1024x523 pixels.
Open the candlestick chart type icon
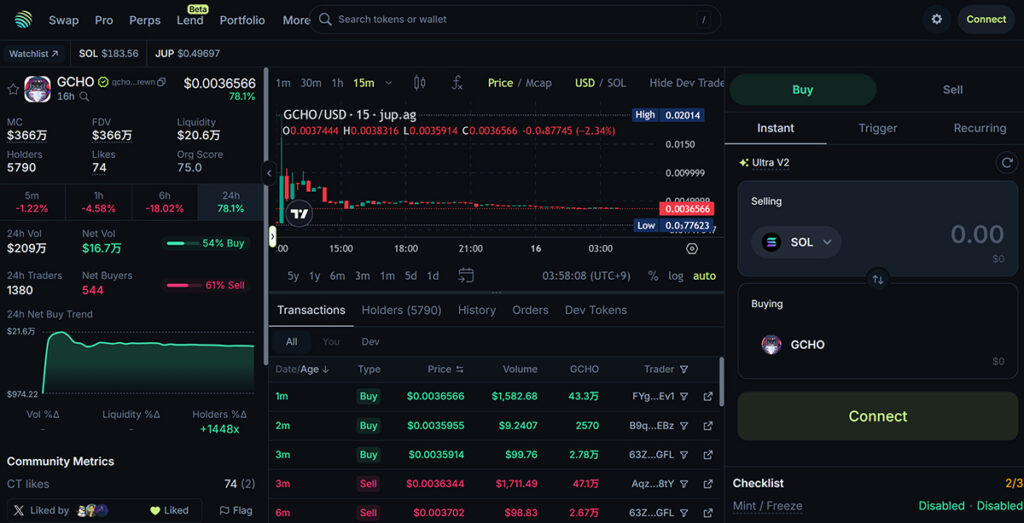[420, 83]
